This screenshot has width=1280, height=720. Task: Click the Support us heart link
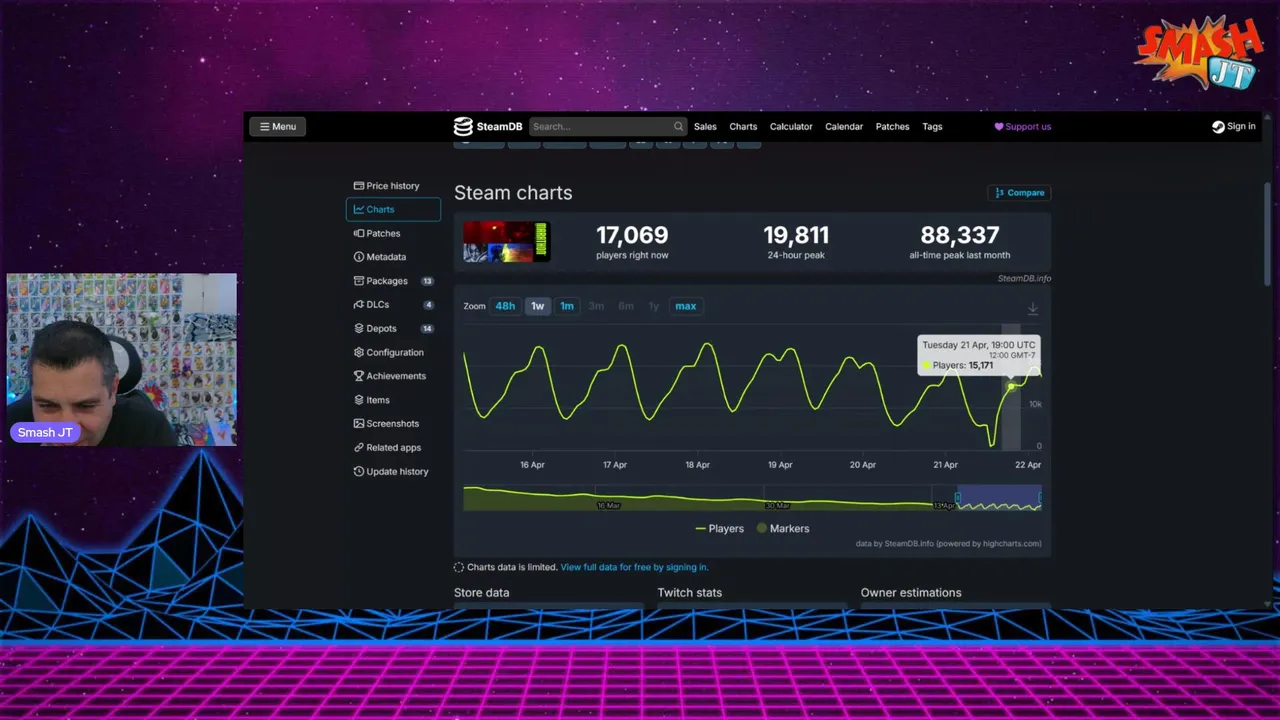tap(1022, 126)
